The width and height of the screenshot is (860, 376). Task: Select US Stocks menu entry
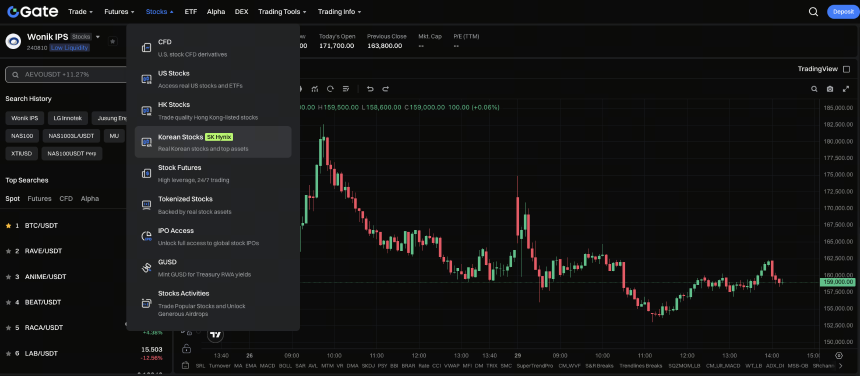pyautogui.click(x=213, y=79)
